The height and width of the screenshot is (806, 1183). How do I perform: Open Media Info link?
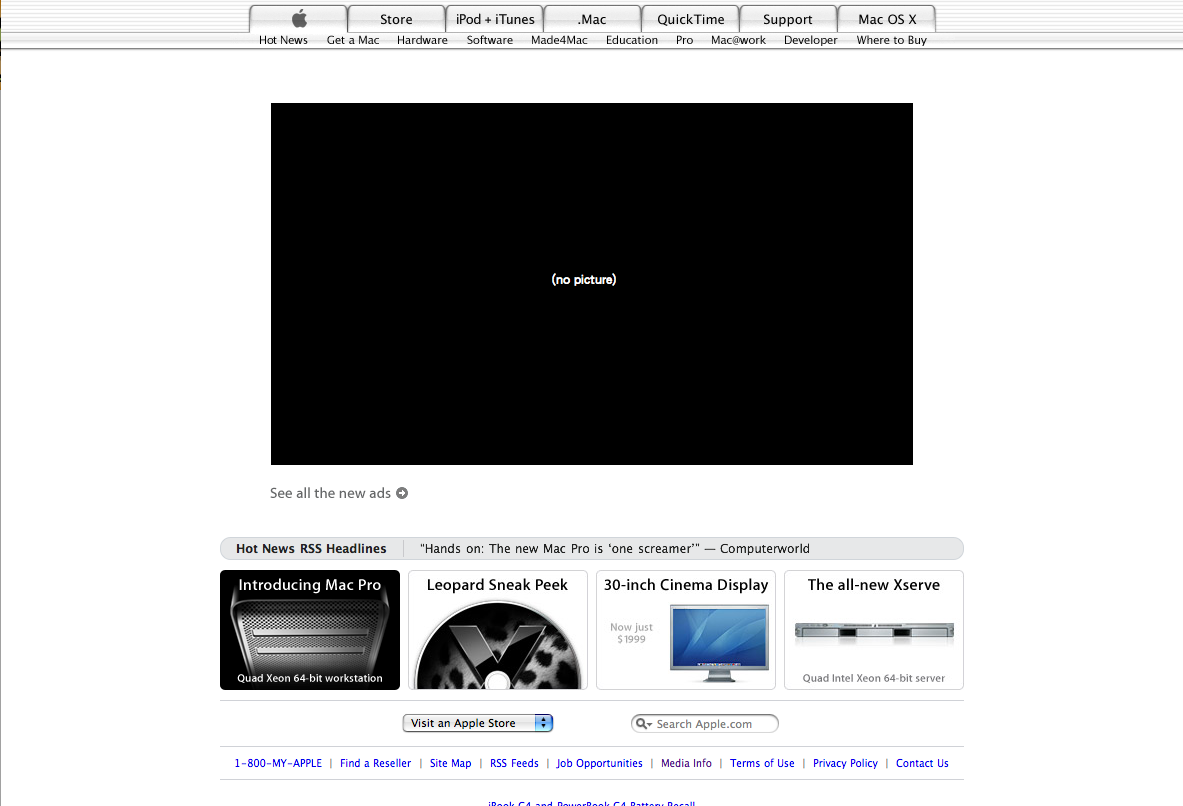coord(686,763)
